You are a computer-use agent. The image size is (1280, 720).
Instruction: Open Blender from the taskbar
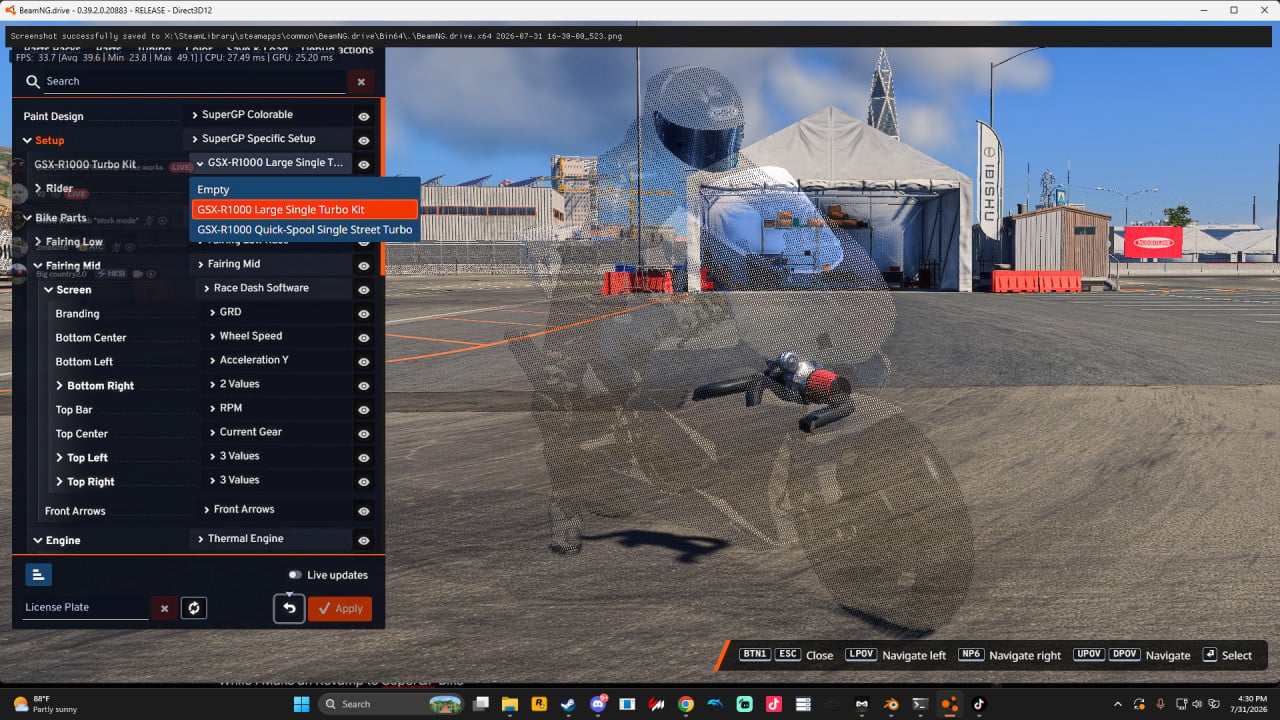891,704
